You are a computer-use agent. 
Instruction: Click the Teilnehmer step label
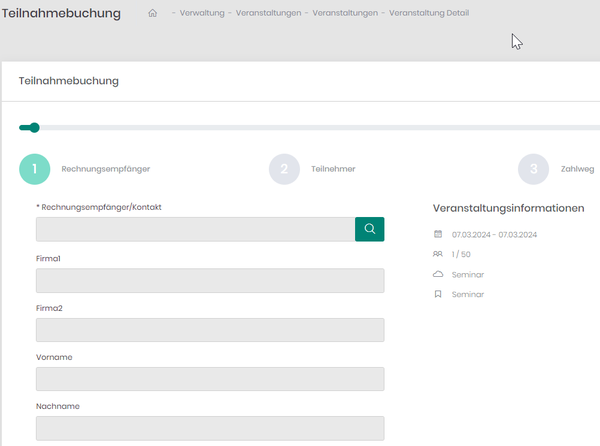333,169
